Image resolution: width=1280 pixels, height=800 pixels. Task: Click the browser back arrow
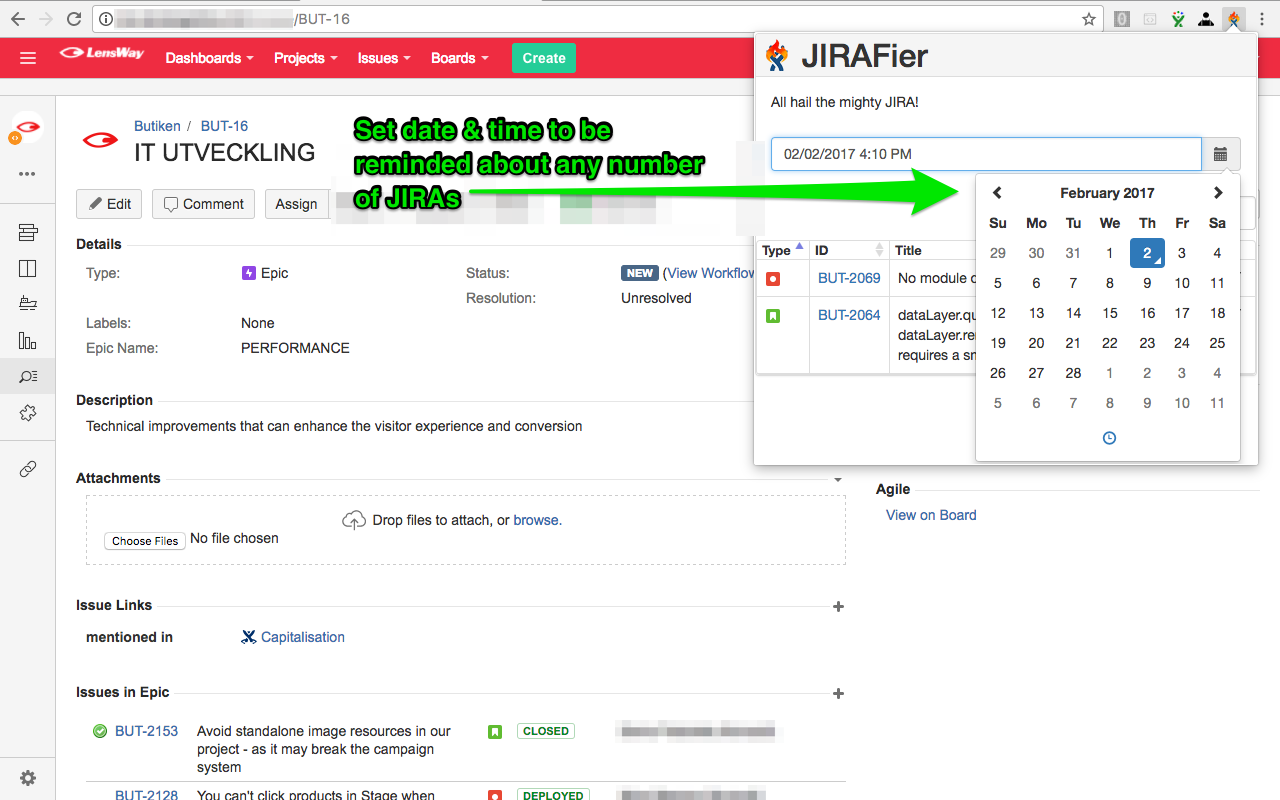(17, 19)
